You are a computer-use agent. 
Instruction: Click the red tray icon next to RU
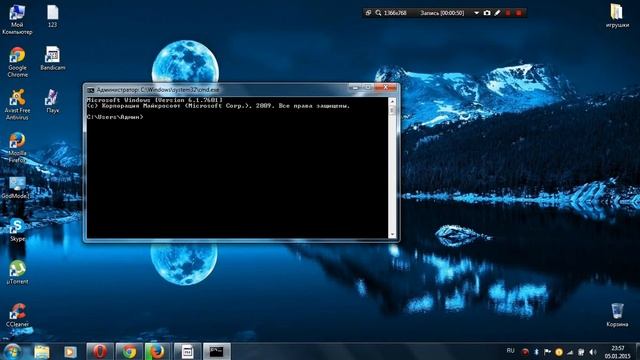point(525,352)
